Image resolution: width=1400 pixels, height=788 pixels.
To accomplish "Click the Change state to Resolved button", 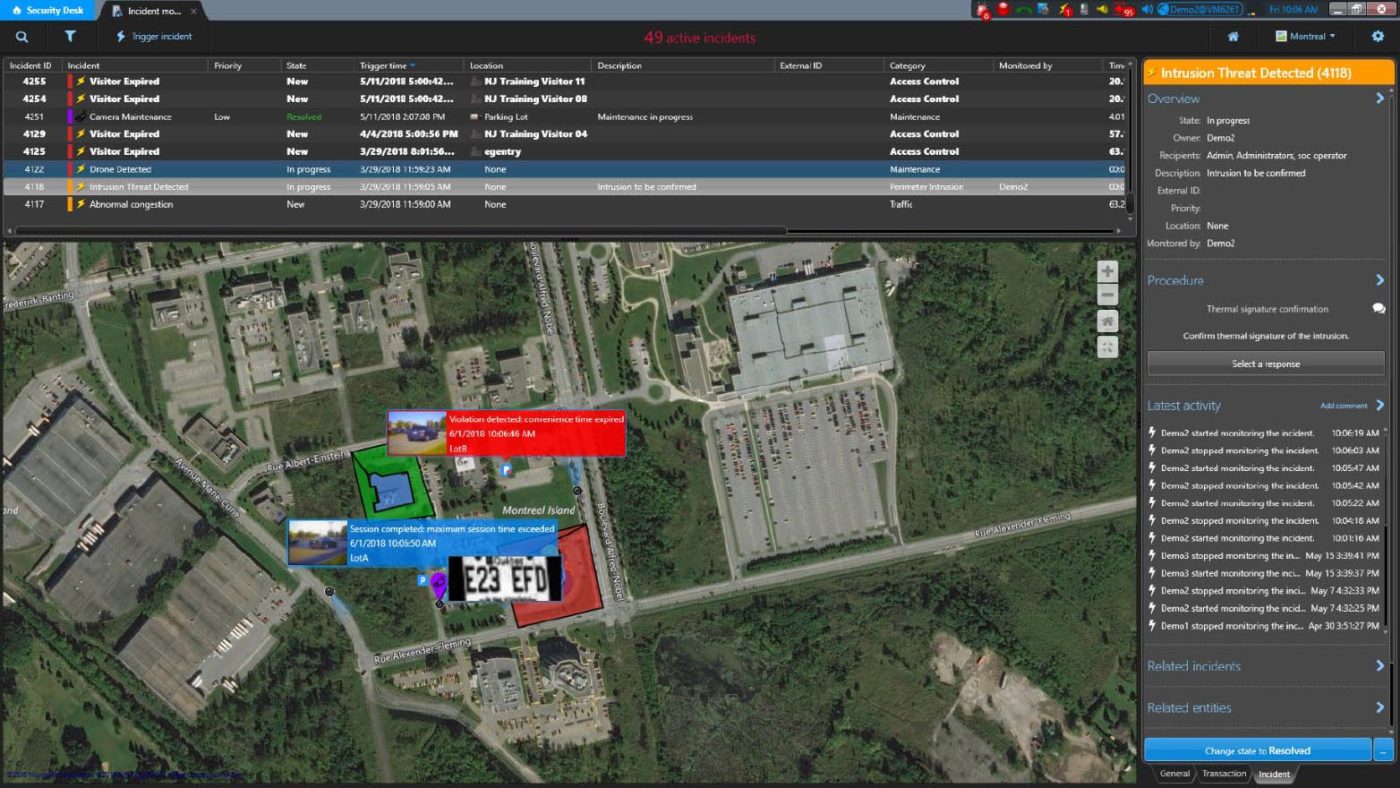I will pyautogui.click(x=1258, y=749).
